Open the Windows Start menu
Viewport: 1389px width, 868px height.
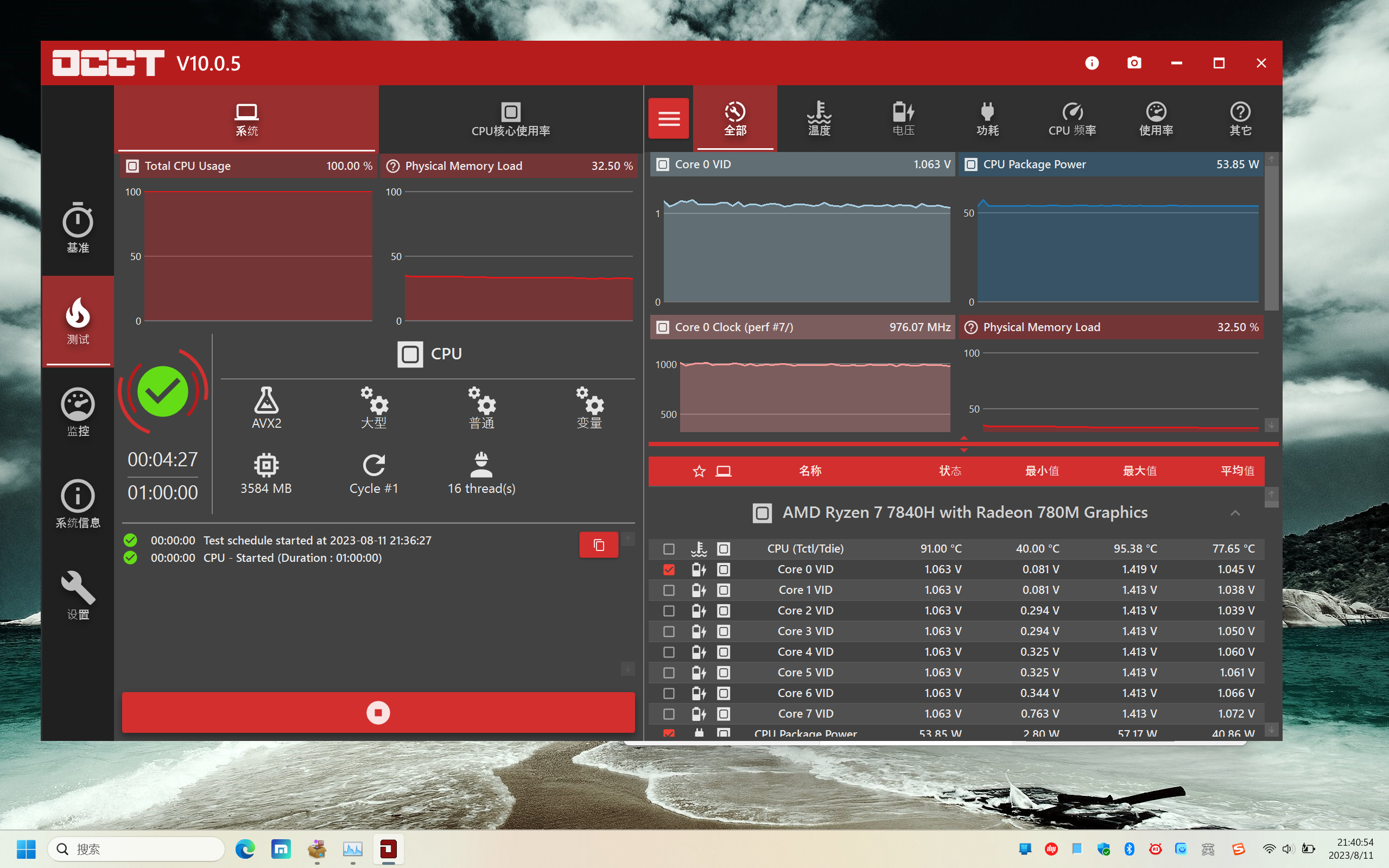tap(26, 848)
